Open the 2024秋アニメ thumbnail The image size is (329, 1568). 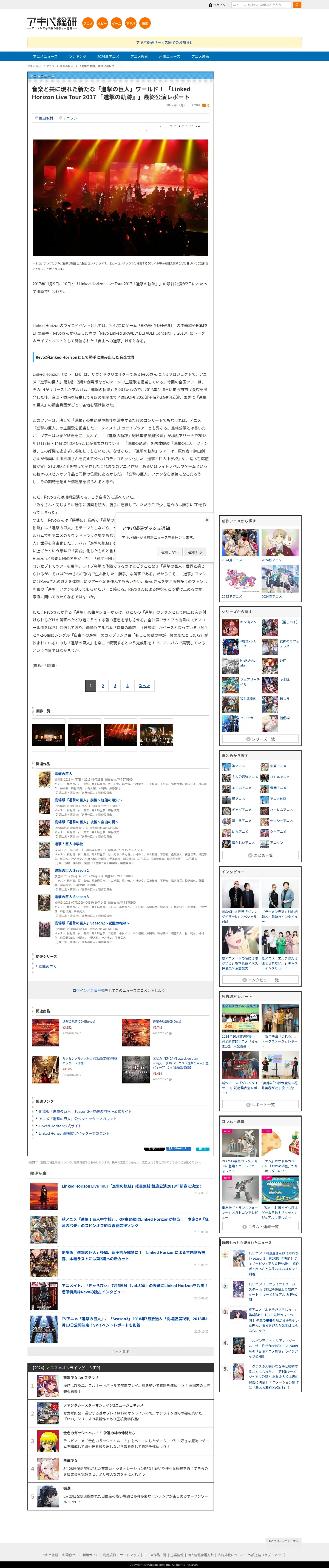click(280, 542)
